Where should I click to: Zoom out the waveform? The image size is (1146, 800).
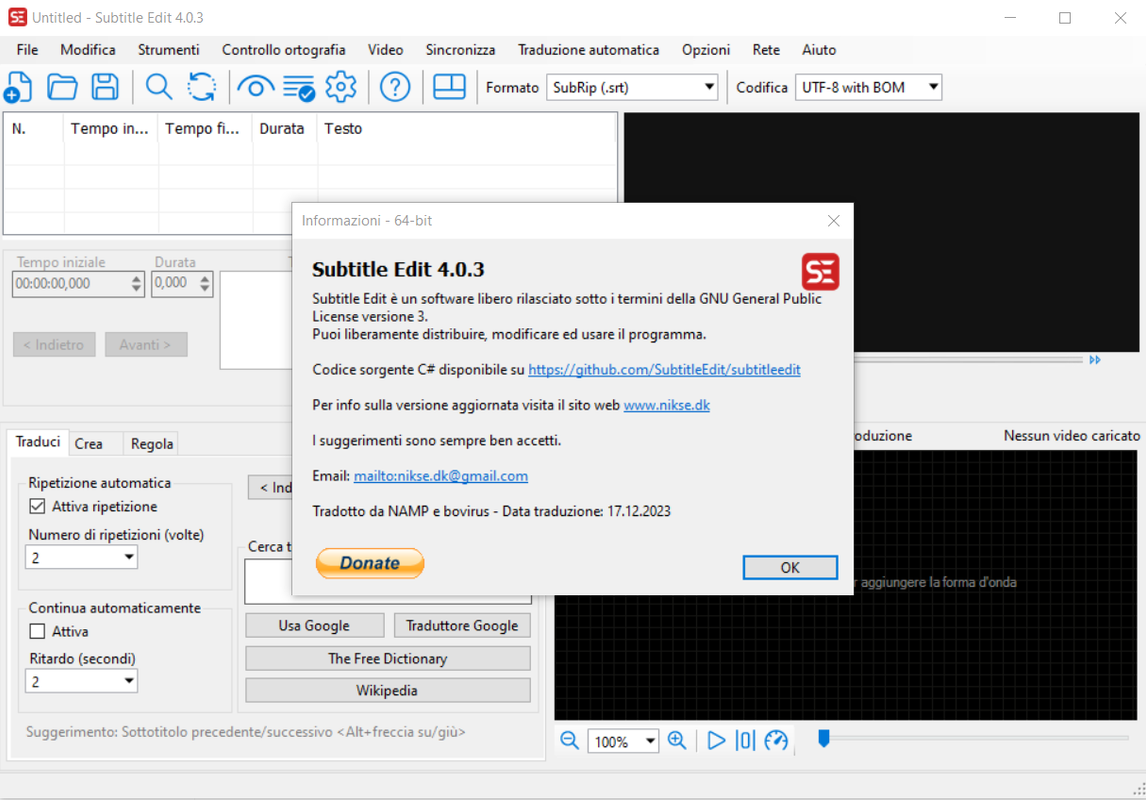[569, 740]
